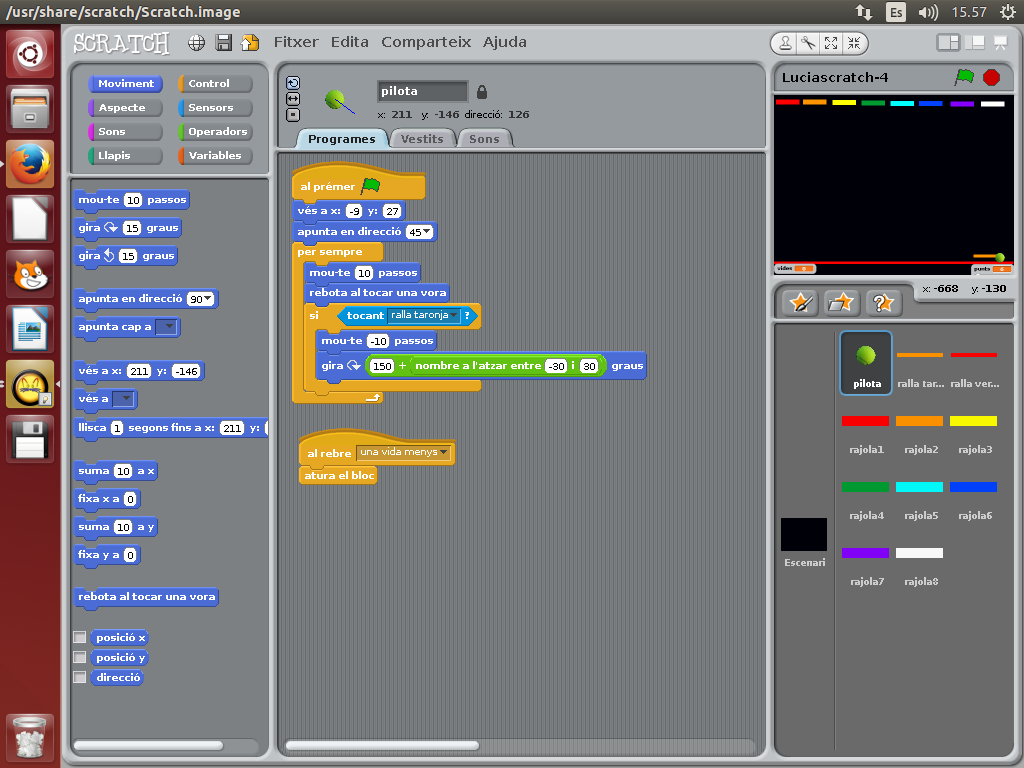The height and width of the screenshot is (768, 1024).
Task: Toggle the direcció checkbox
Action: [x=80, y=678]
